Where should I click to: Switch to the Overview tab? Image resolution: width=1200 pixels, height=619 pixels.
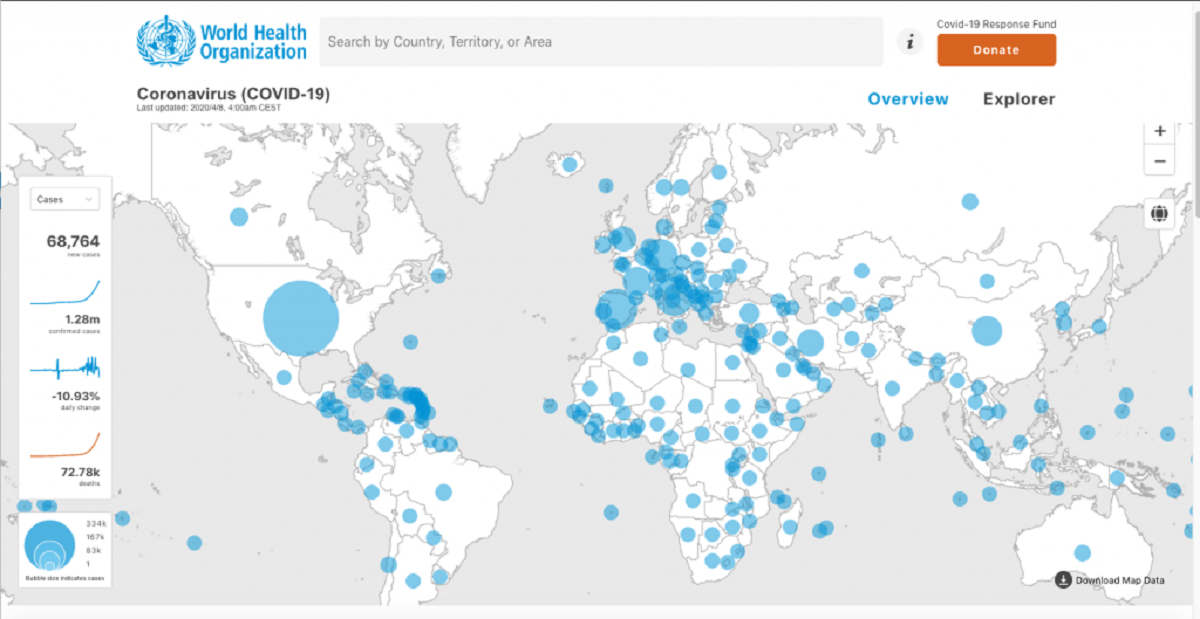tap(908, 99)
